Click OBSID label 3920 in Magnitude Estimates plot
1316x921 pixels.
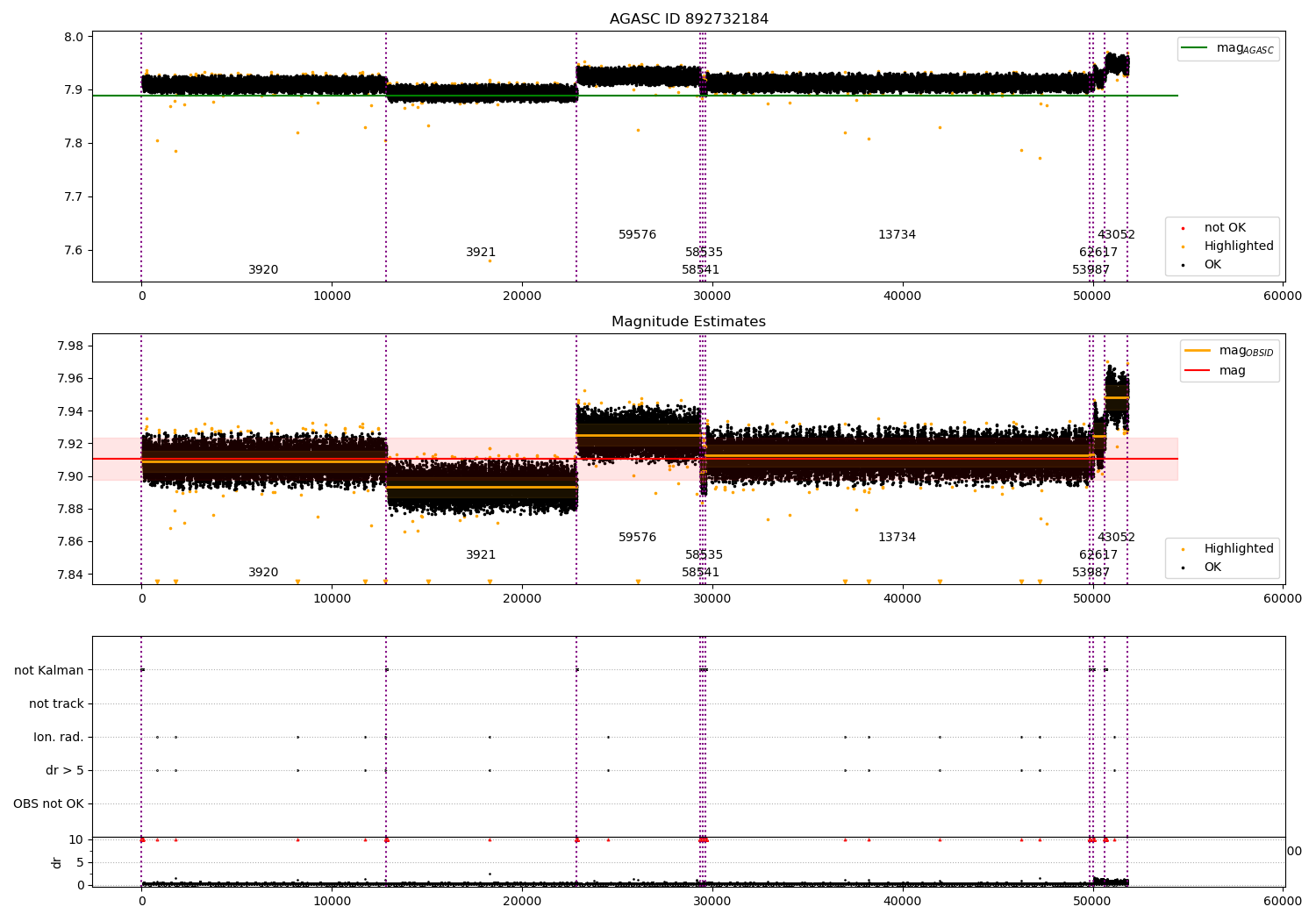(x=263, y=573)
